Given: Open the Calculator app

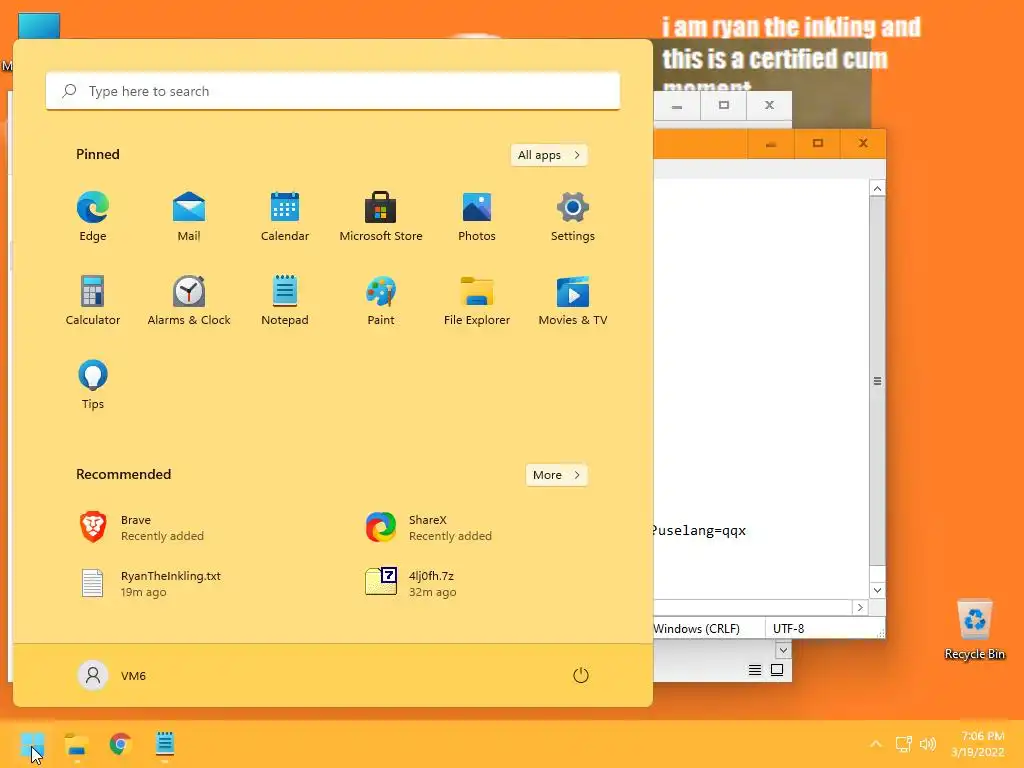Looking at the screenshot, I should pyautogui.click(x=93, y=301).
